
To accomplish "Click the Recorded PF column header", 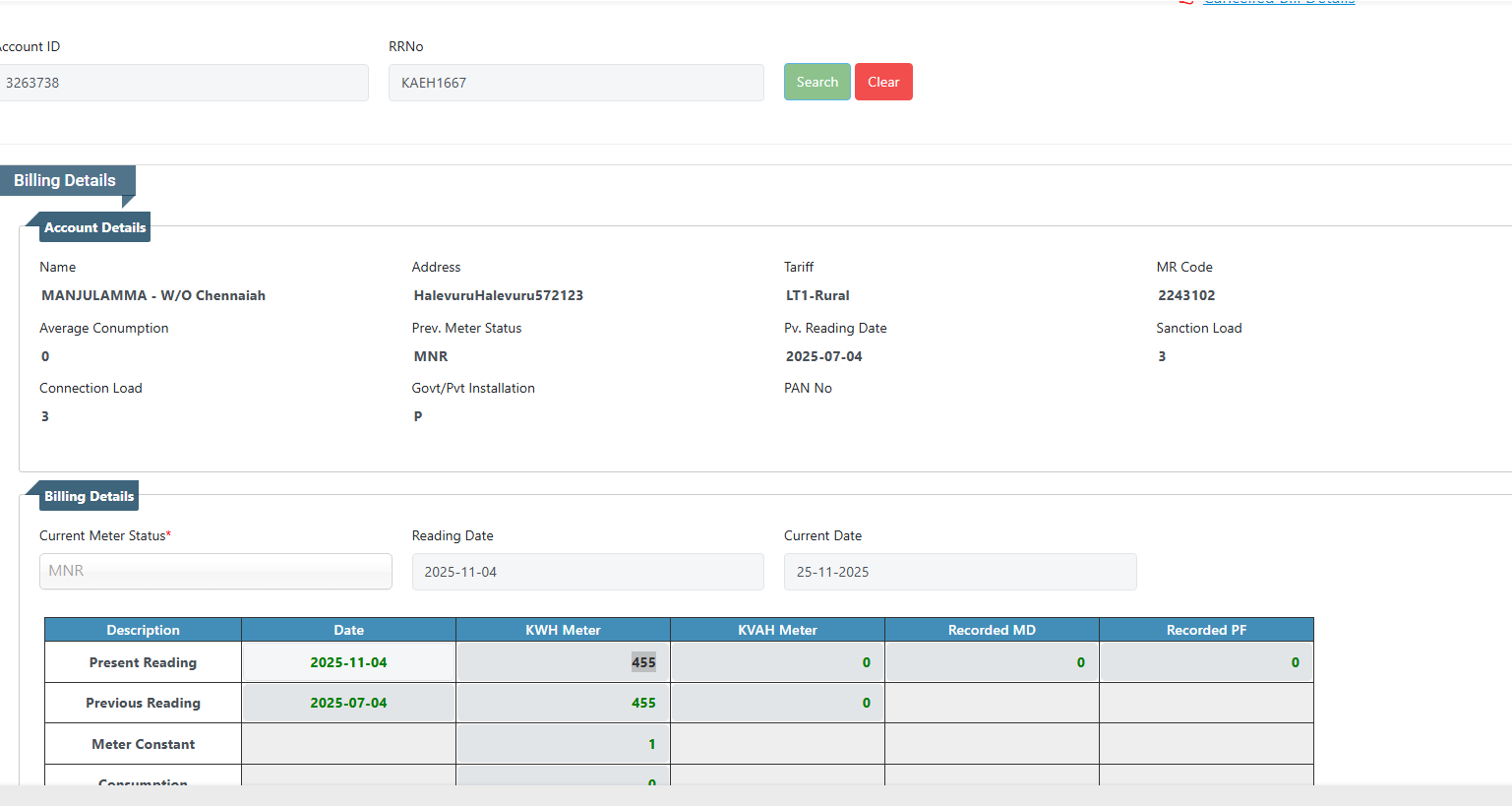I will click(x=1206, y=630).
